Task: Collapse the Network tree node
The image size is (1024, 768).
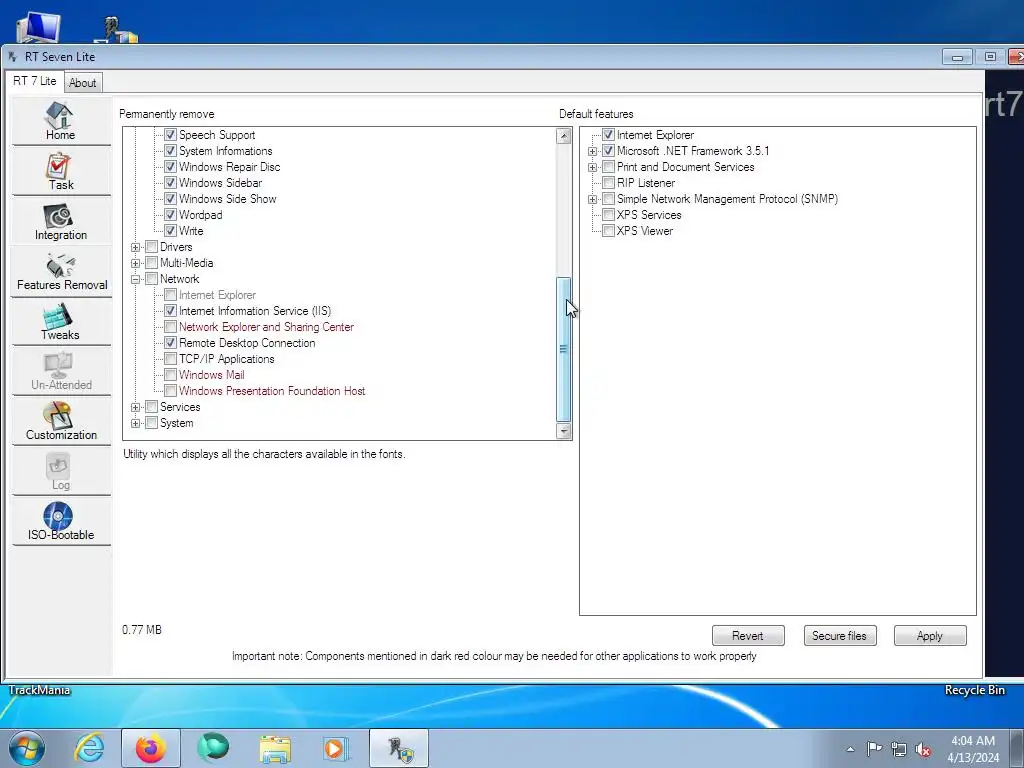Action: point(135,280)
